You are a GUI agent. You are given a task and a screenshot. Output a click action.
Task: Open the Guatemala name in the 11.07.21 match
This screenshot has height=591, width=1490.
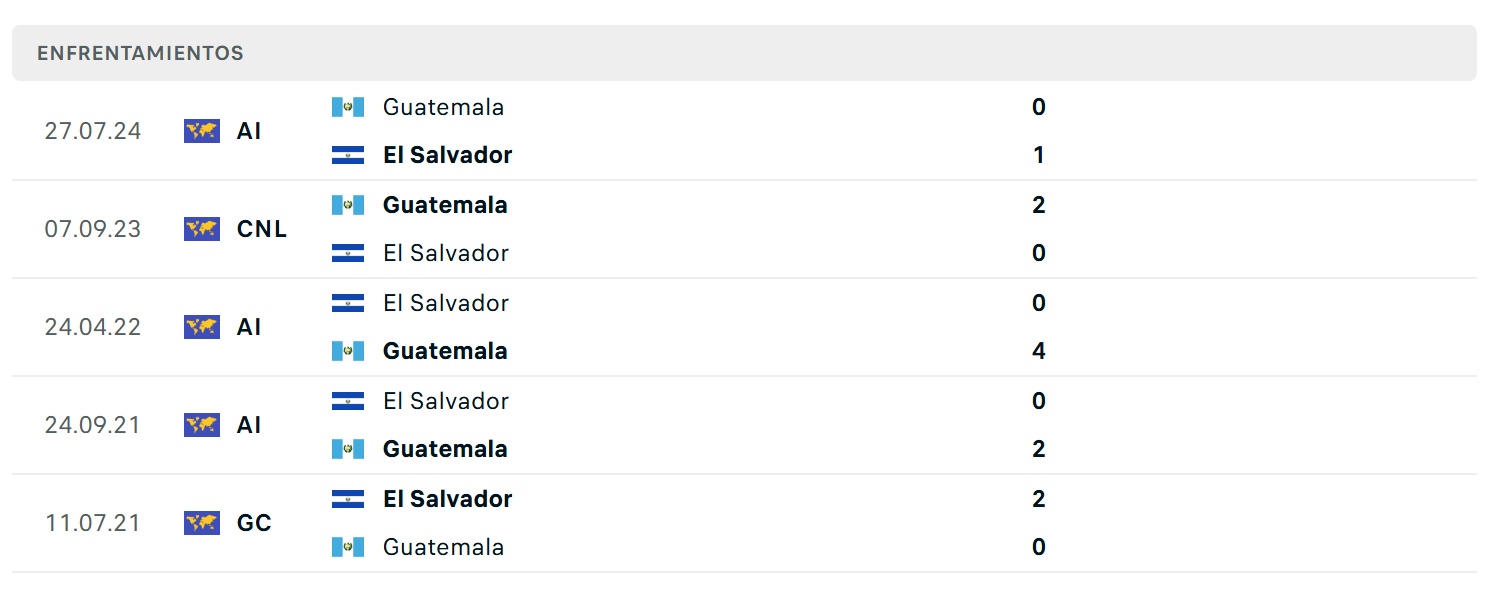[x=443, y=547]
